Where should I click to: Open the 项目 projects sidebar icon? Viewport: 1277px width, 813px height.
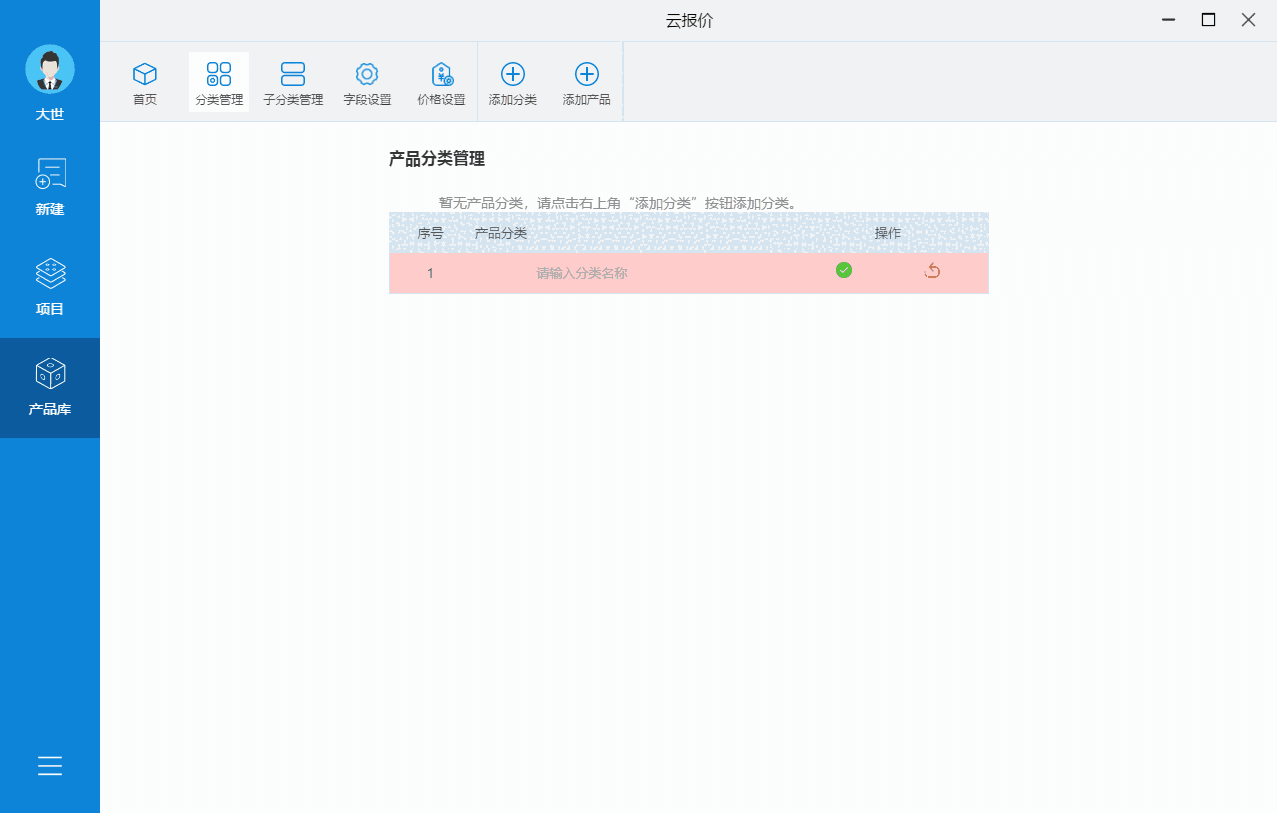49,287
